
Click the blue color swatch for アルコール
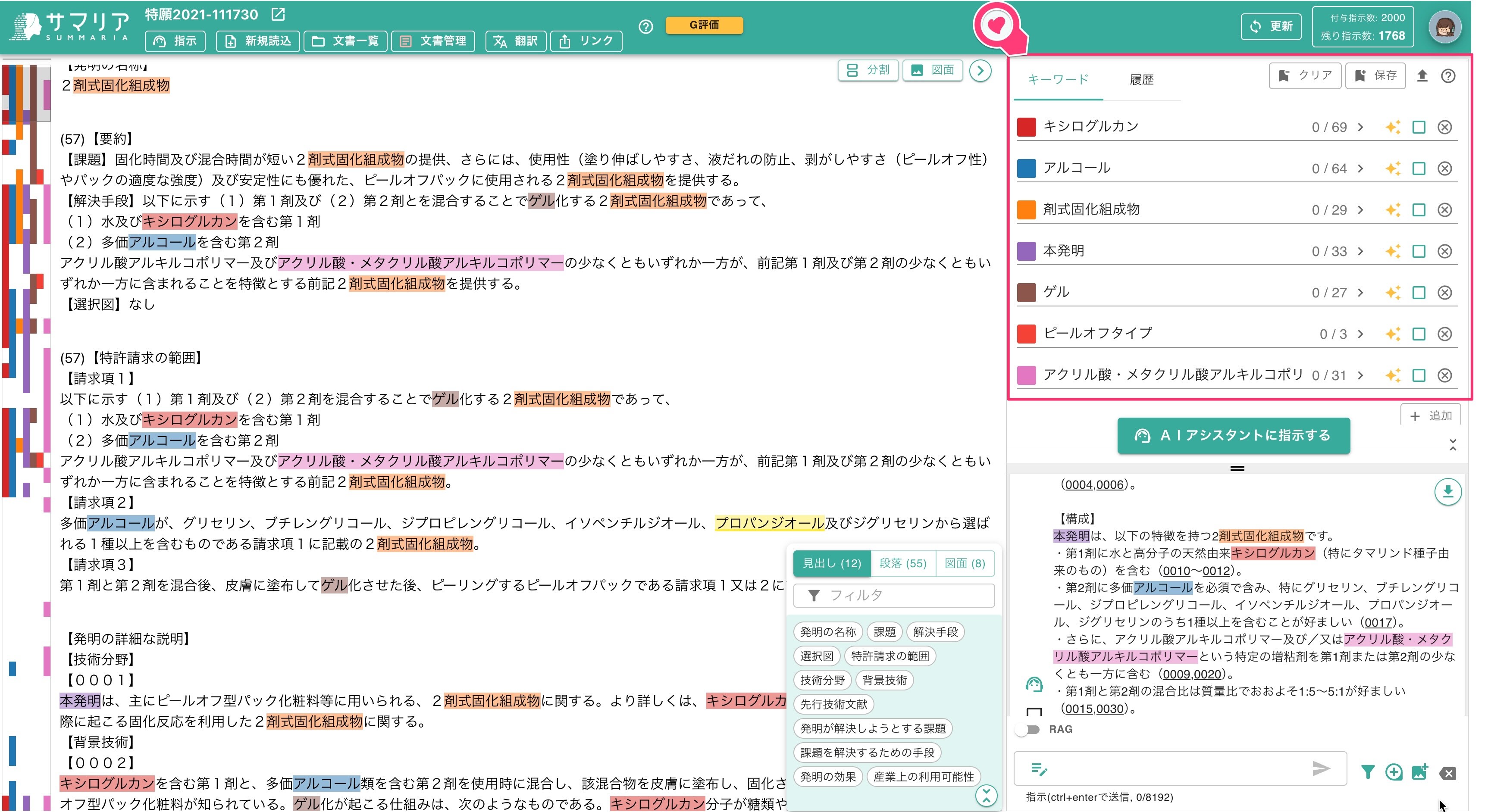[1026, 169]
